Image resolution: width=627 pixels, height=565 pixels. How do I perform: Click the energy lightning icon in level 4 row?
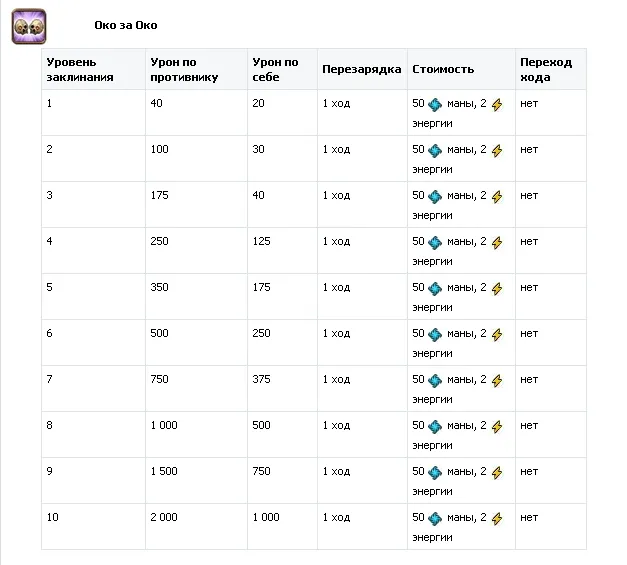pos(497,242)
